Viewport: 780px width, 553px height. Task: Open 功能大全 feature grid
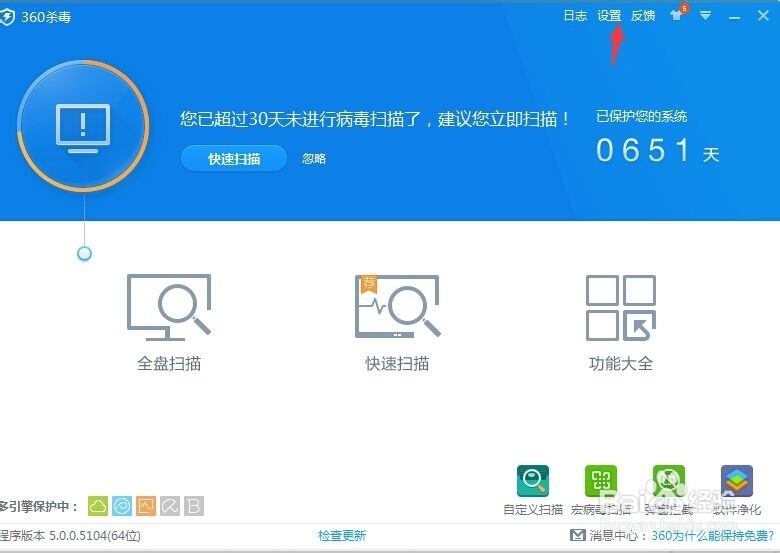click(x=621, y=322)
